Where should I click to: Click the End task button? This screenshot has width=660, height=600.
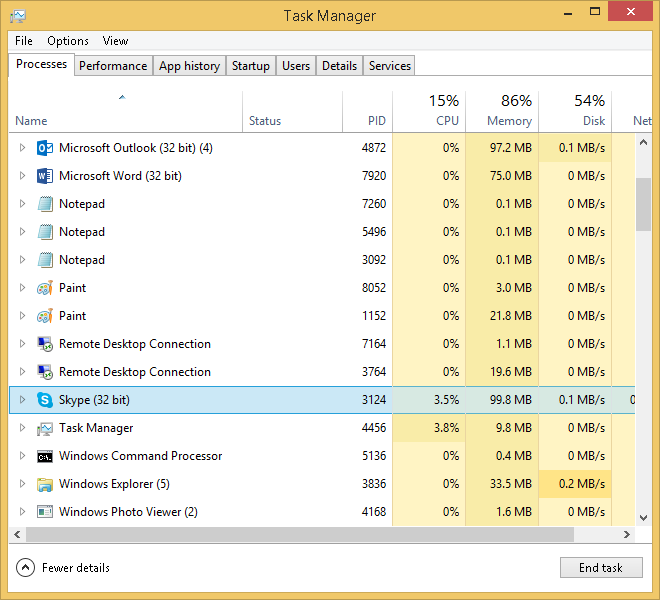601,568
